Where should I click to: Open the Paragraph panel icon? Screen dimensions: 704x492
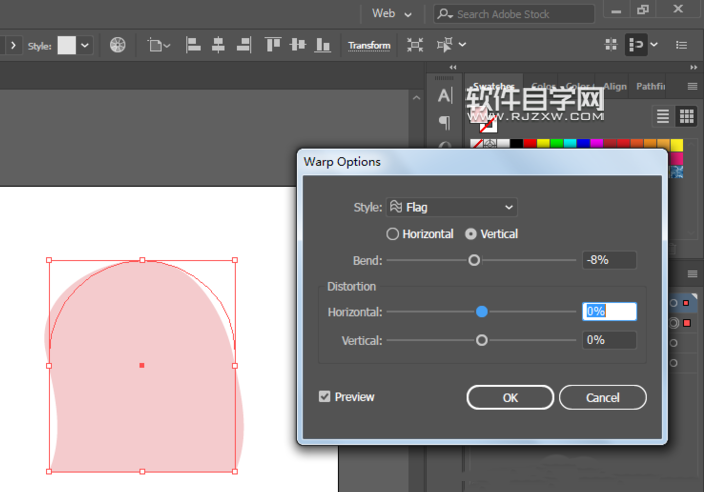[445, 123]
